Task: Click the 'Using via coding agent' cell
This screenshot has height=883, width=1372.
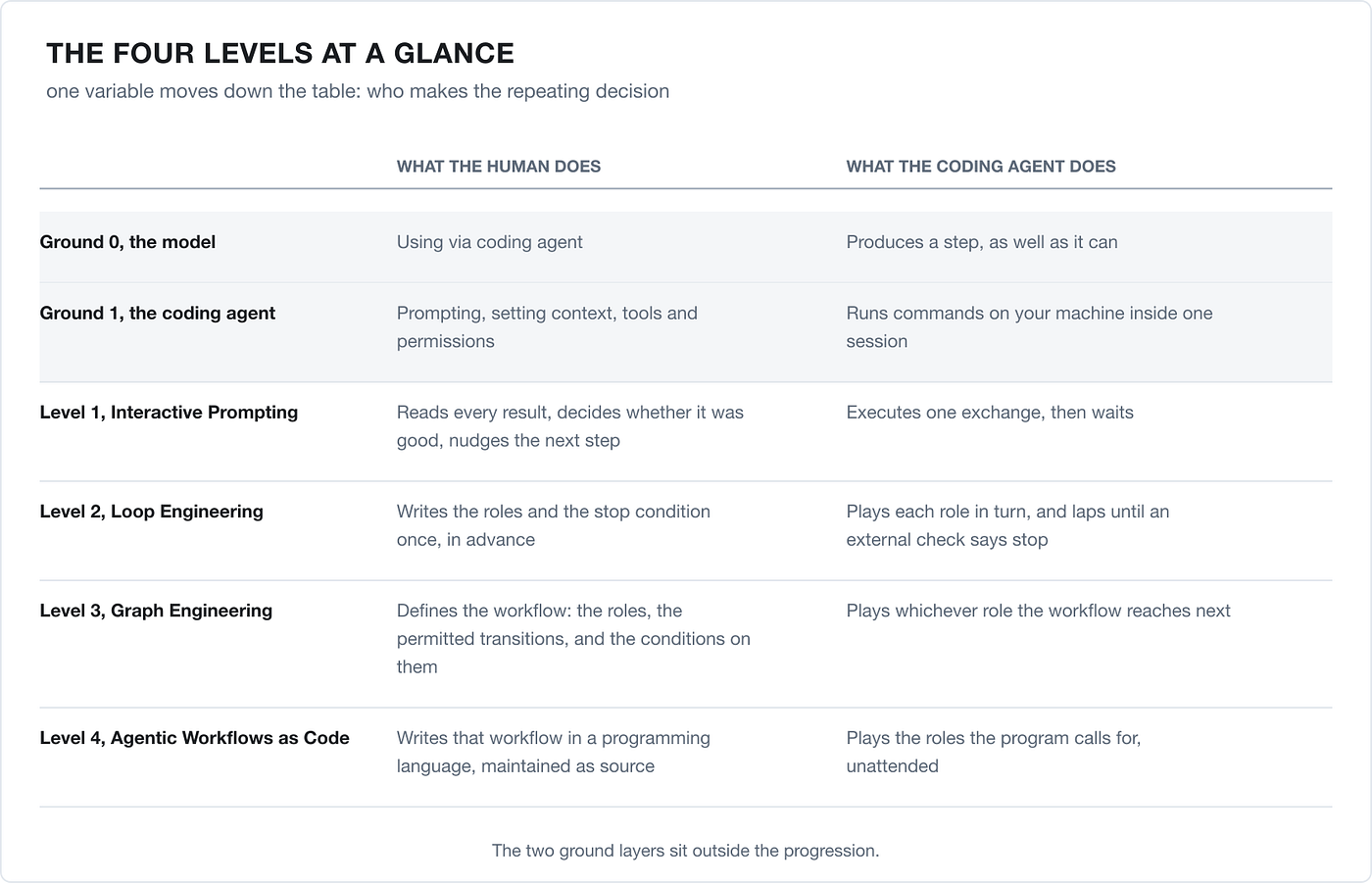Action: pos(490,242)
